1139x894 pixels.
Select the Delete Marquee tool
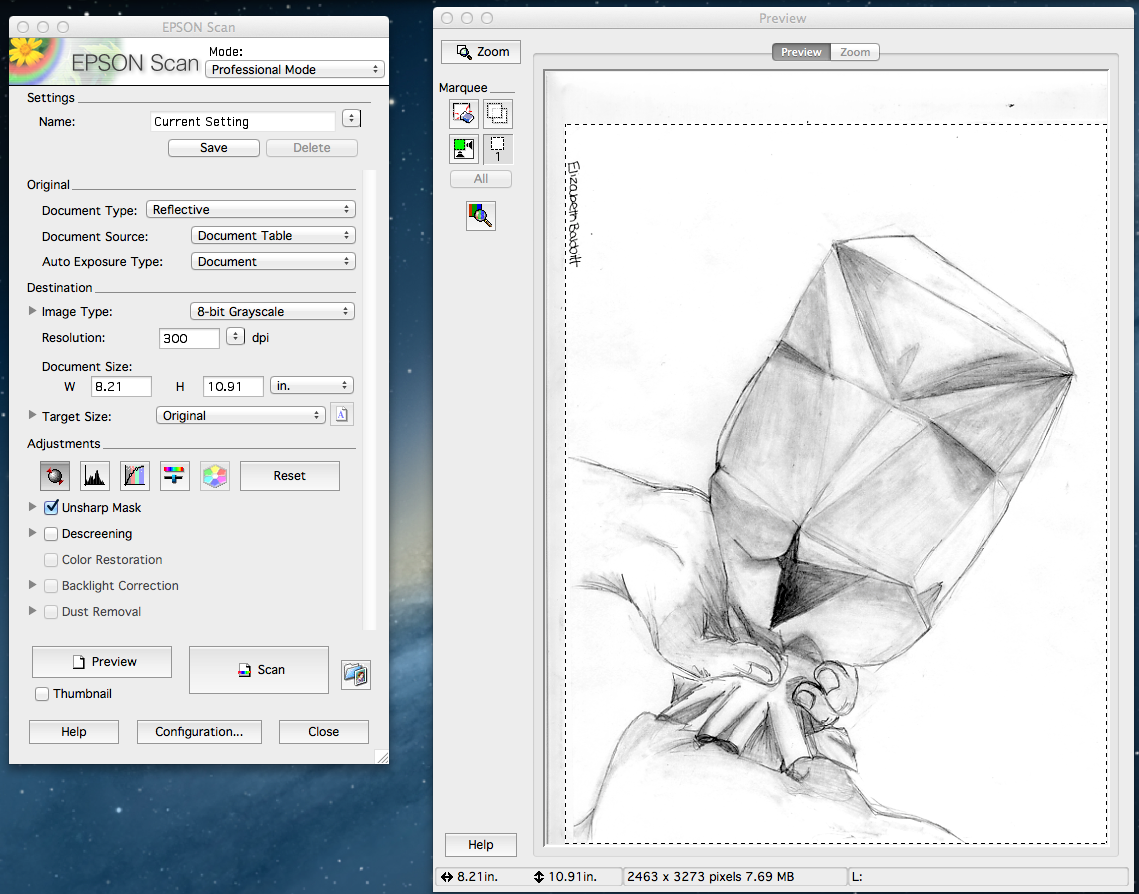point(463,114)
